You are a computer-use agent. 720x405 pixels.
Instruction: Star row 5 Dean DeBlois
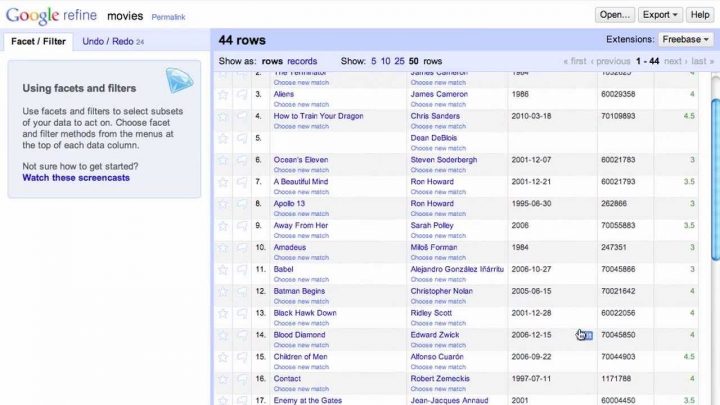[223, 139]
